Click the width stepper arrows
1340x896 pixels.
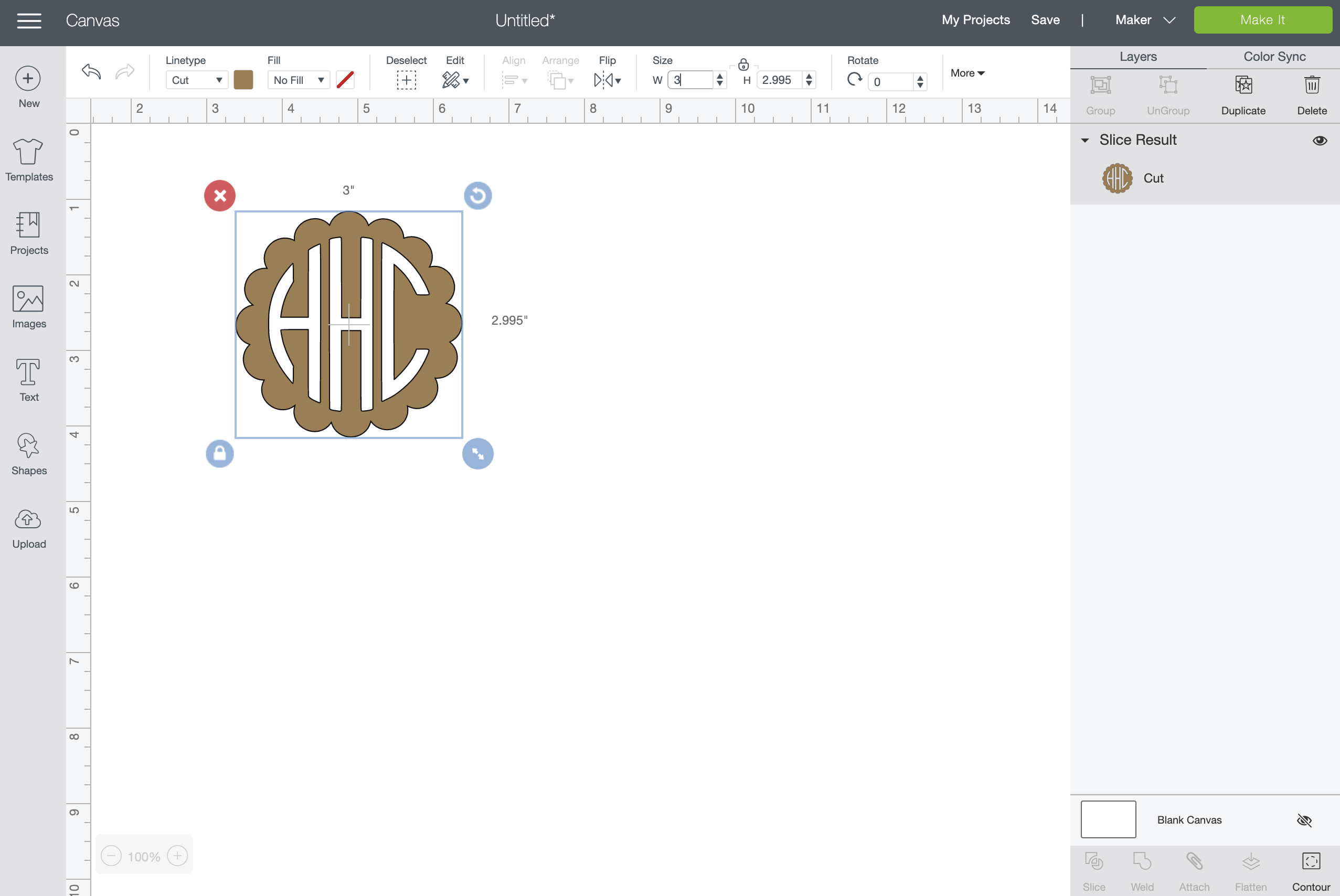click(719, 80)
